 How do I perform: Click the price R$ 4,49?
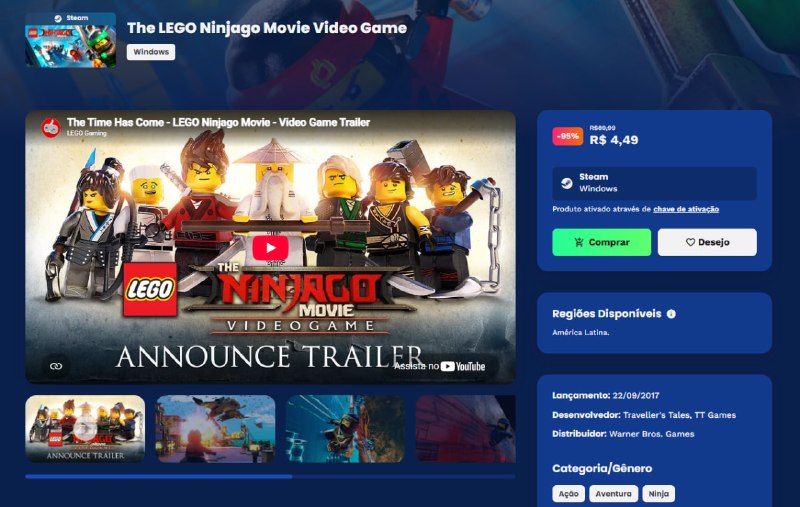pyautogui.click(x=614, y=140)
